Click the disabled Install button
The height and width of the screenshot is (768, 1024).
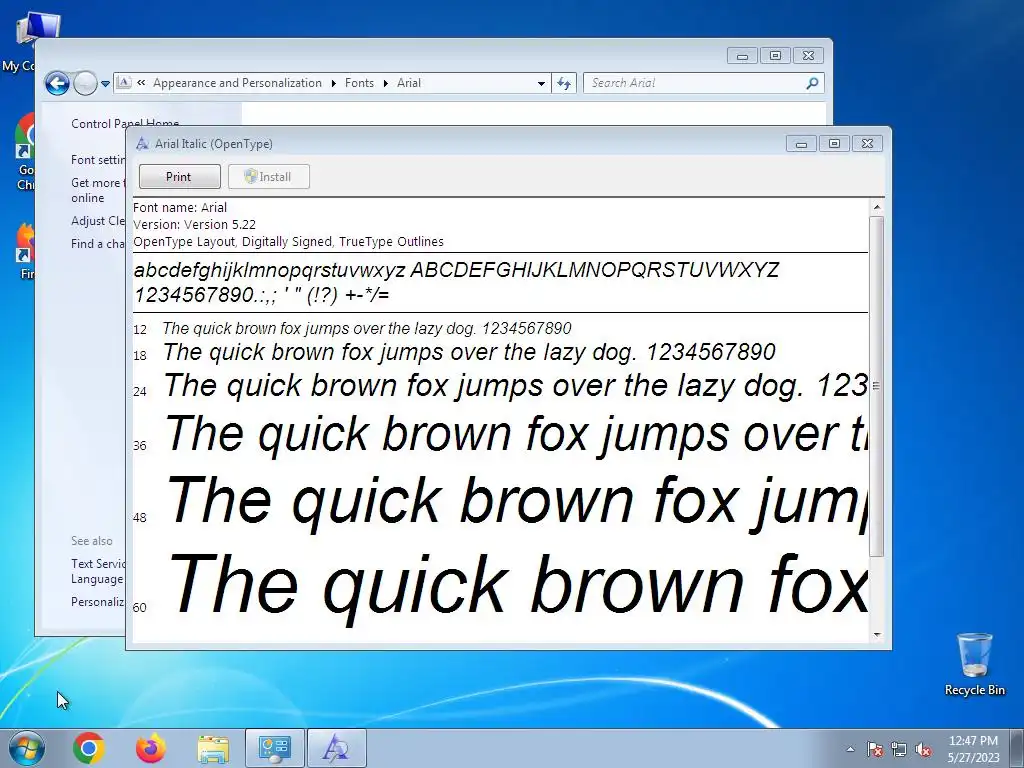268,176
